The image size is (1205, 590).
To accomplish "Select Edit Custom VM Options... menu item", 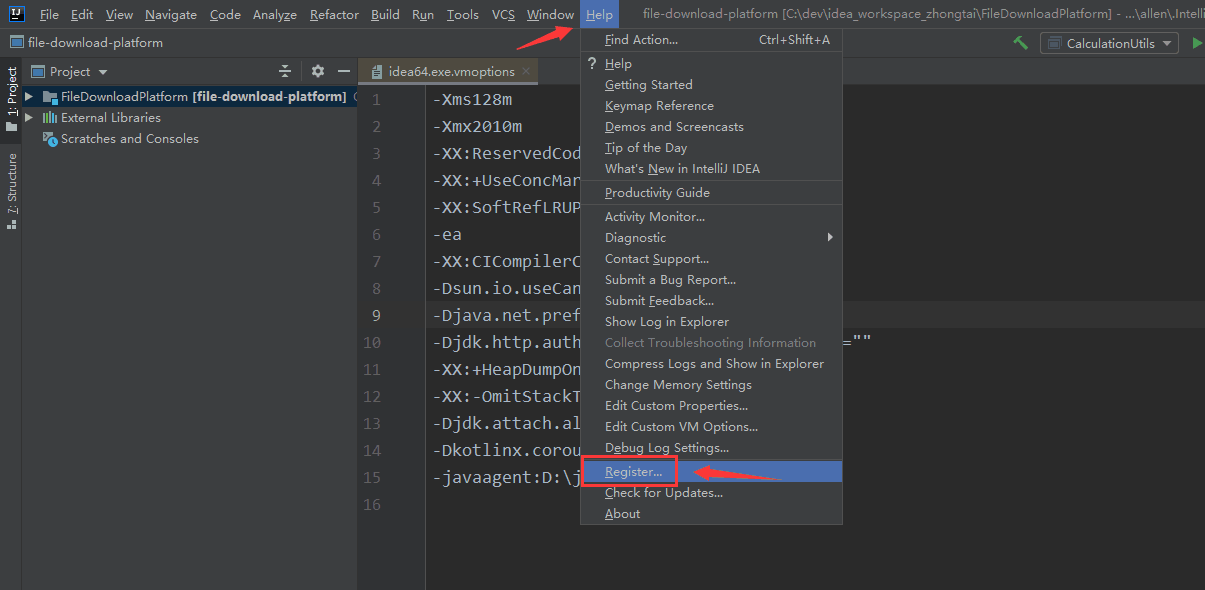I will click(x=711, y=427).
